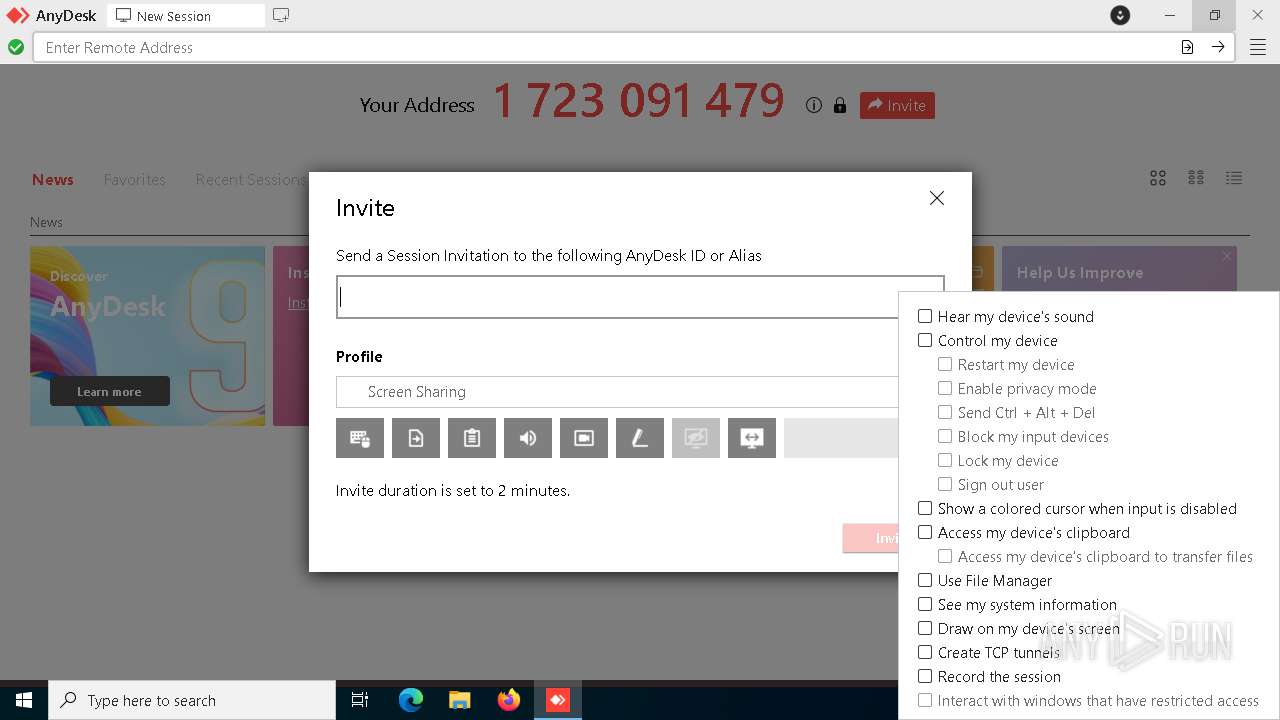Enable See my system information
The width and height of the screenshot is (1280, 720).
point(925,604)
